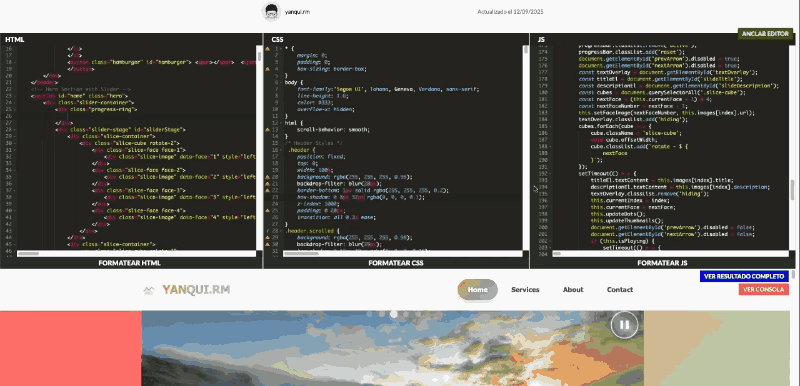Click the "Hero Section with Slider" HTML comment
This screenshot has height=386, width=800.
81,89
